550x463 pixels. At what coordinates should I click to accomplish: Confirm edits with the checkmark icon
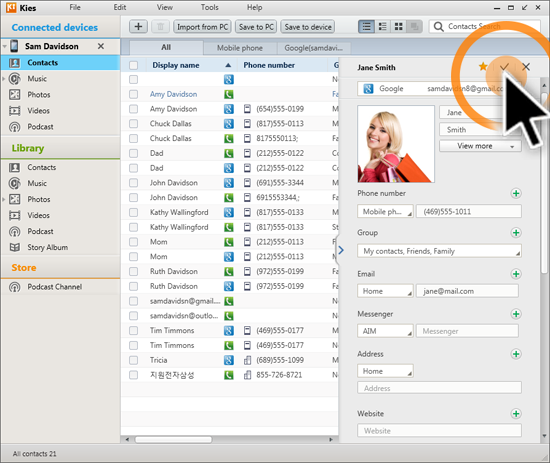504,66
